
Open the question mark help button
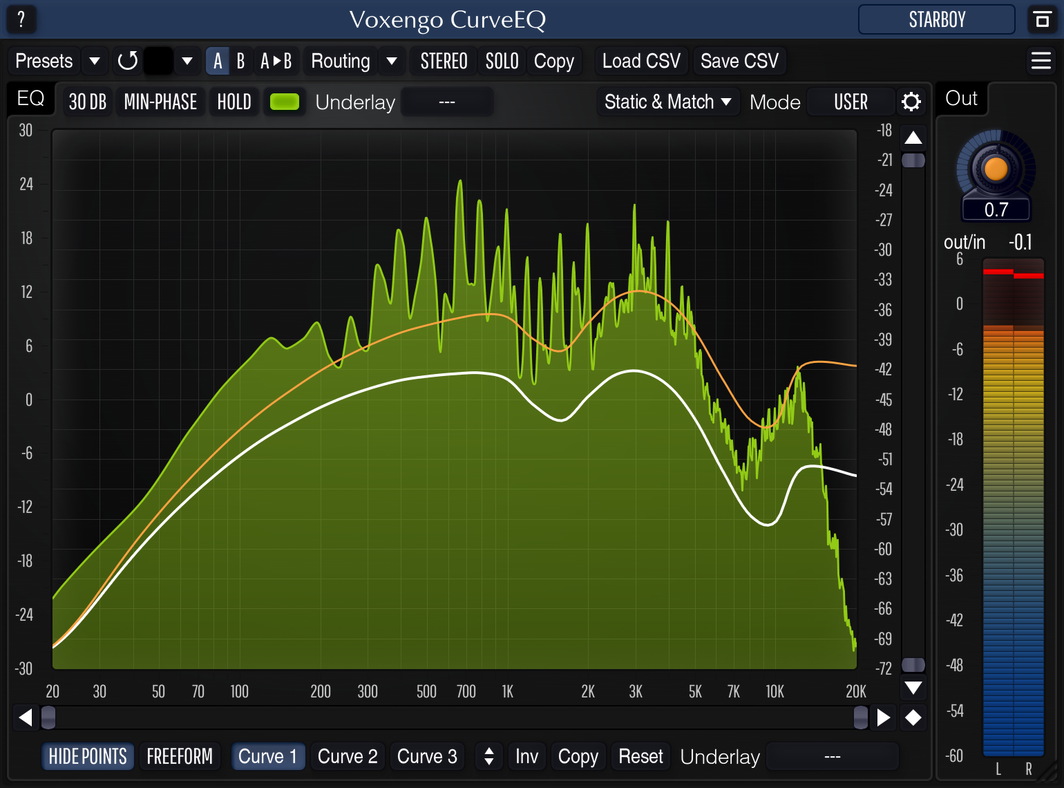(x=21, y=19)
